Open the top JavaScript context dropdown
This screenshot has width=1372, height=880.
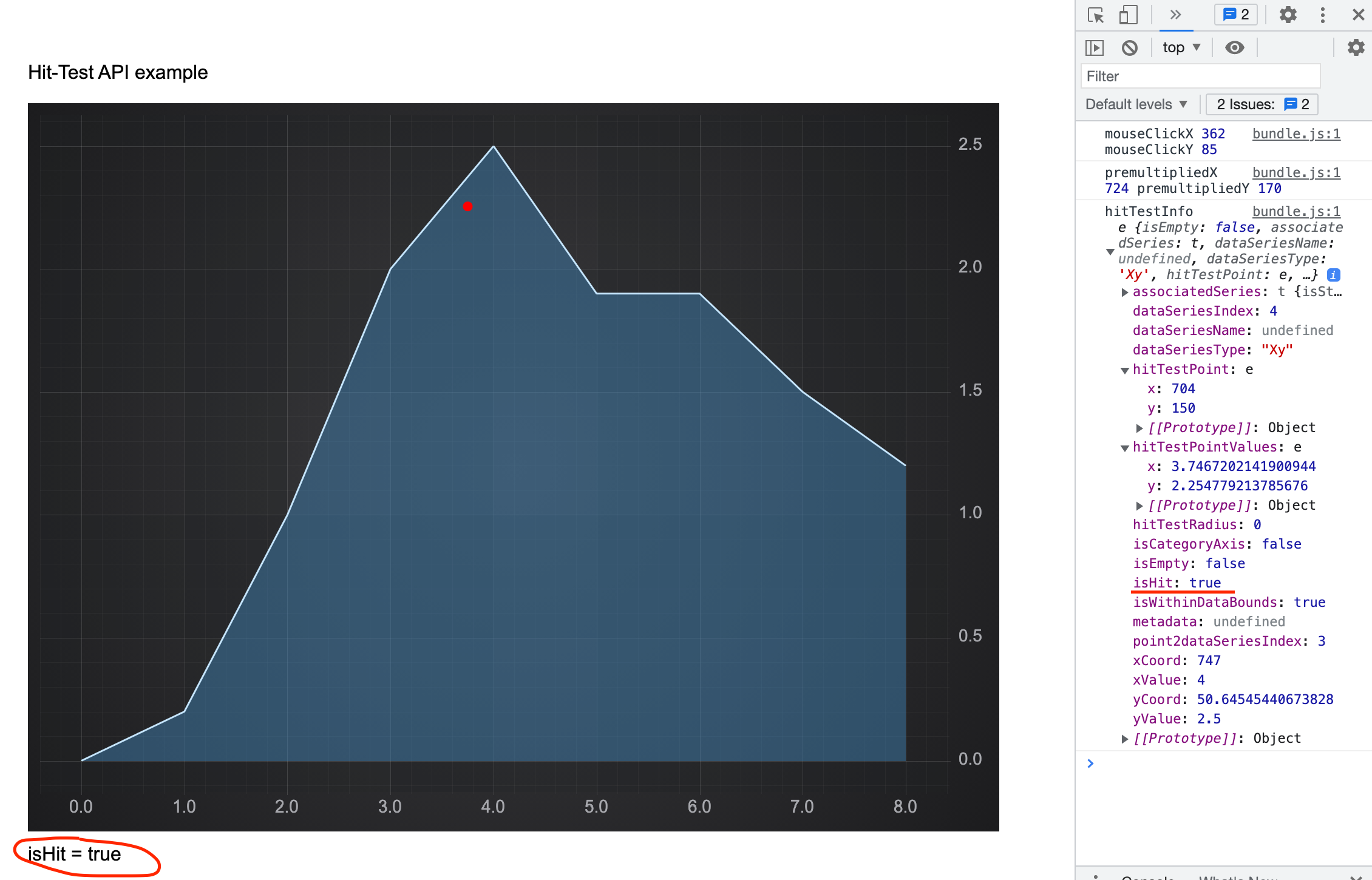1181,47
